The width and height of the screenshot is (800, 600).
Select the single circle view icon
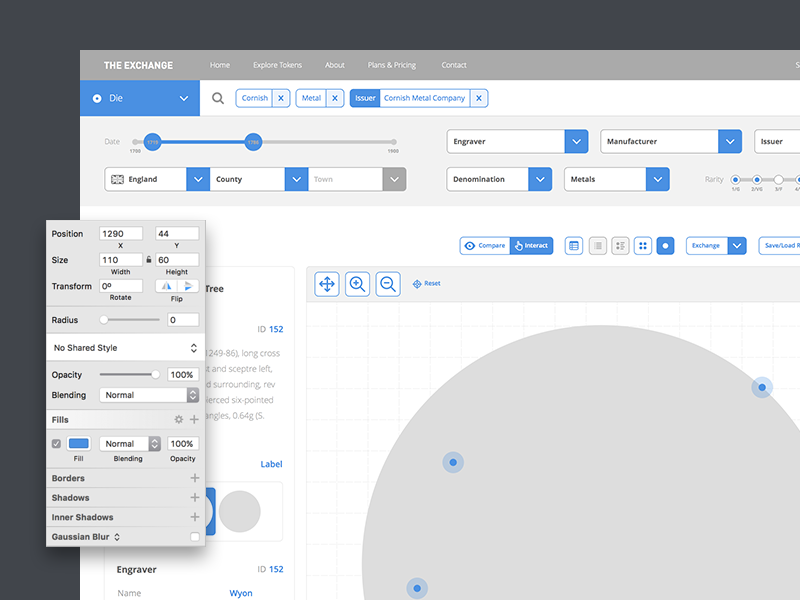click(x=665, y=245)
